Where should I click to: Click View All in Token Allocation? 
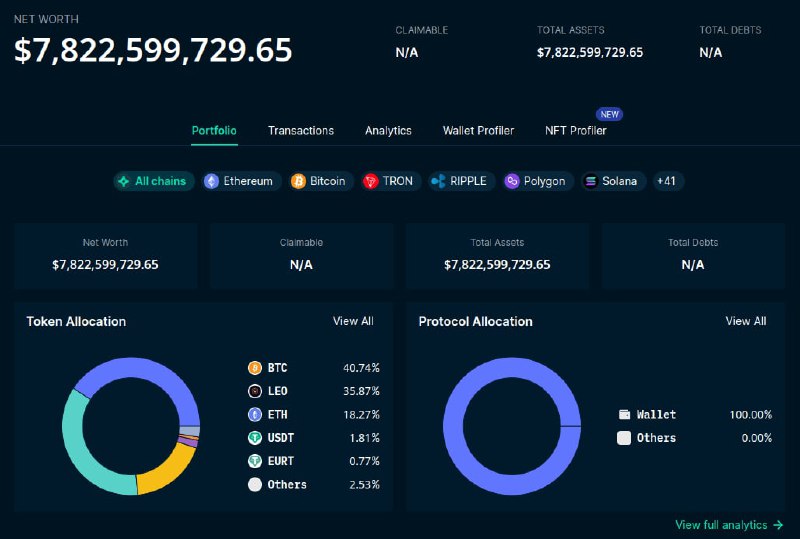pos(353,321)
